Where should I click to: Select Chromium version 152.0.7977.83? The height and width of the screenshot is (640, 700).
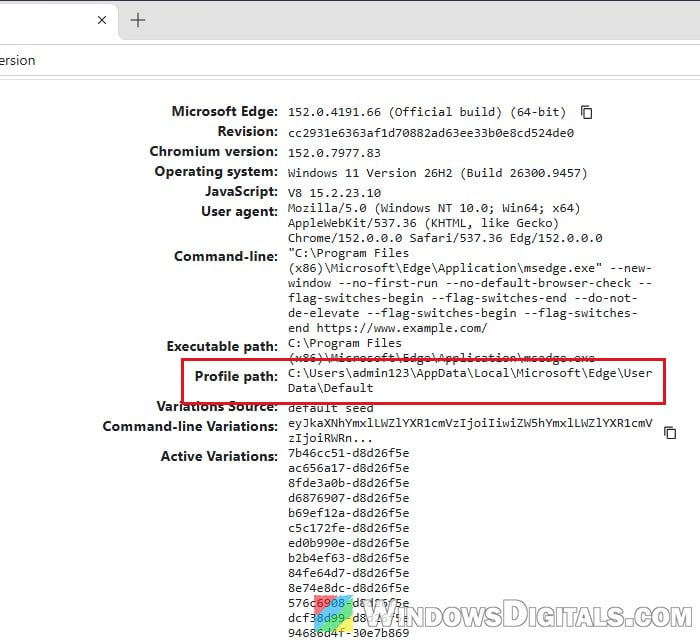pos(334,153)
